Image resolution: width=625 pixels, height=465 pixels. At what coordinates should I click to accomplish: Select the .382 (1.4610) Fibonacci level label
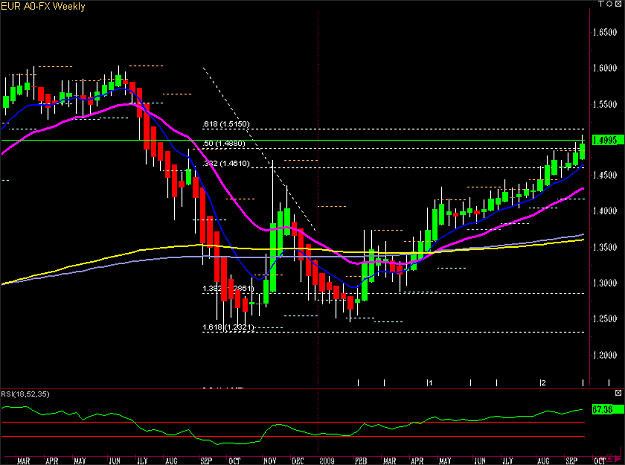(226, 163)
